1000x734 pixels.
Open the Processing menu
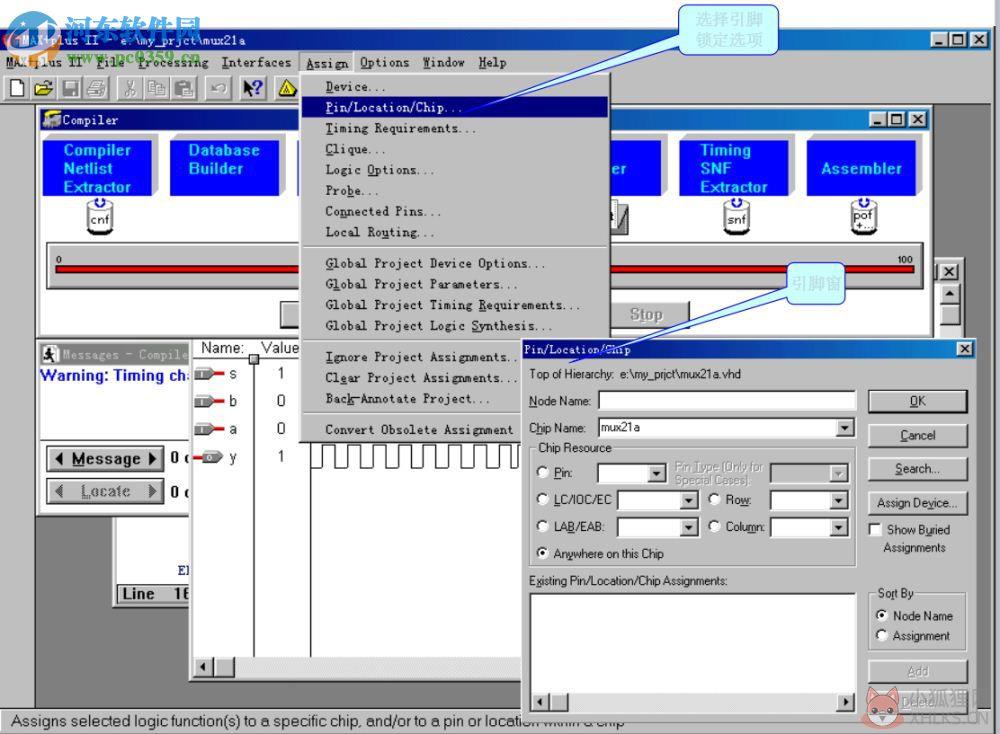(x=173, y=62)
